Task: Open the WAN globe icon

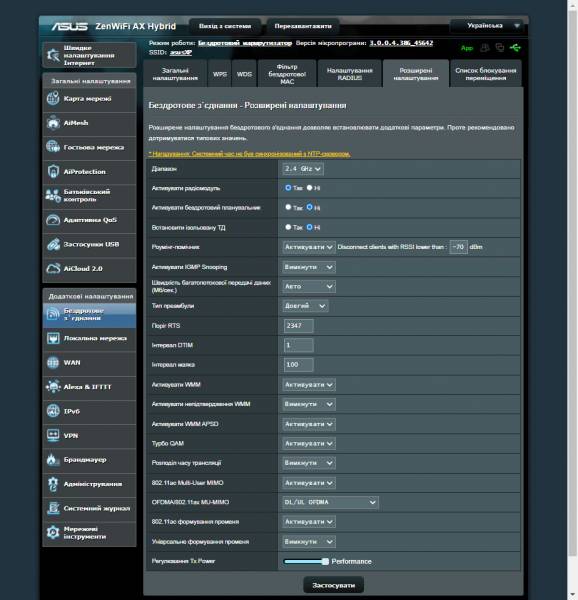Action: coord(53,362)
